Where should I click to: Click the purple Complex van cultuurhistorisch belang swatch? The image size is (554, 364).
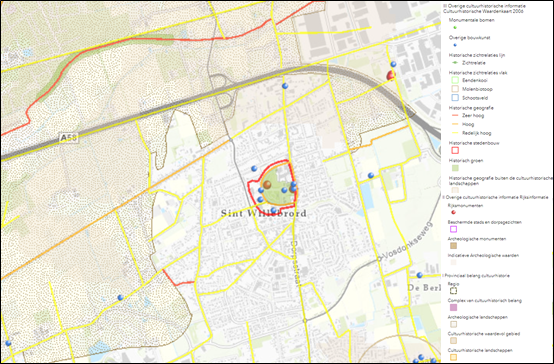tap(453, 307)
